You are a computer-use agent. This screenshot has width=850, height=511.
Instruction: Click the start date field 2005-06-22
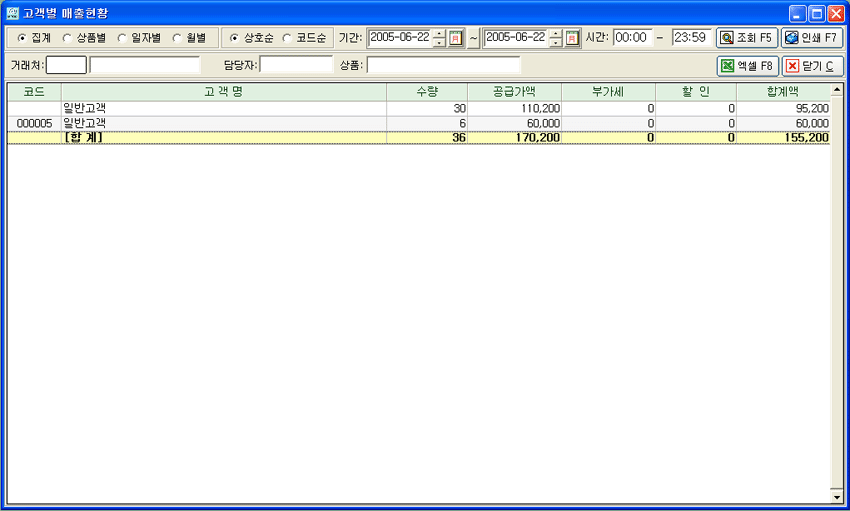pos(400,37)
